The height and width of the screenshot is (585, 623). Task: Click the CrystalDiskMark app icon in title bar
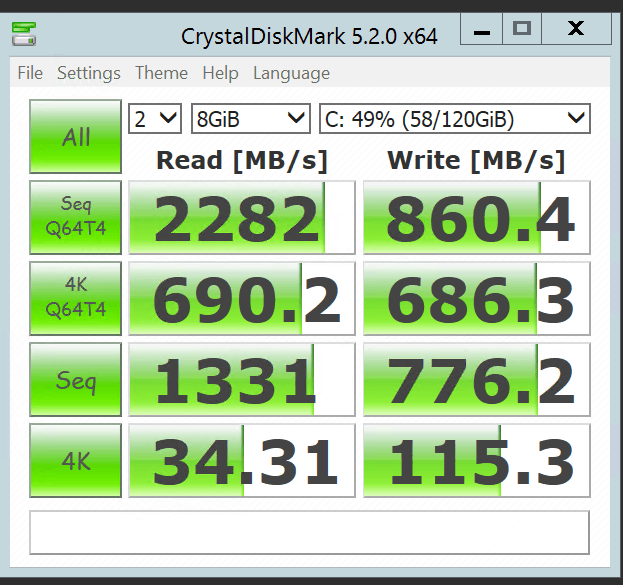click(x=24, y=34)
